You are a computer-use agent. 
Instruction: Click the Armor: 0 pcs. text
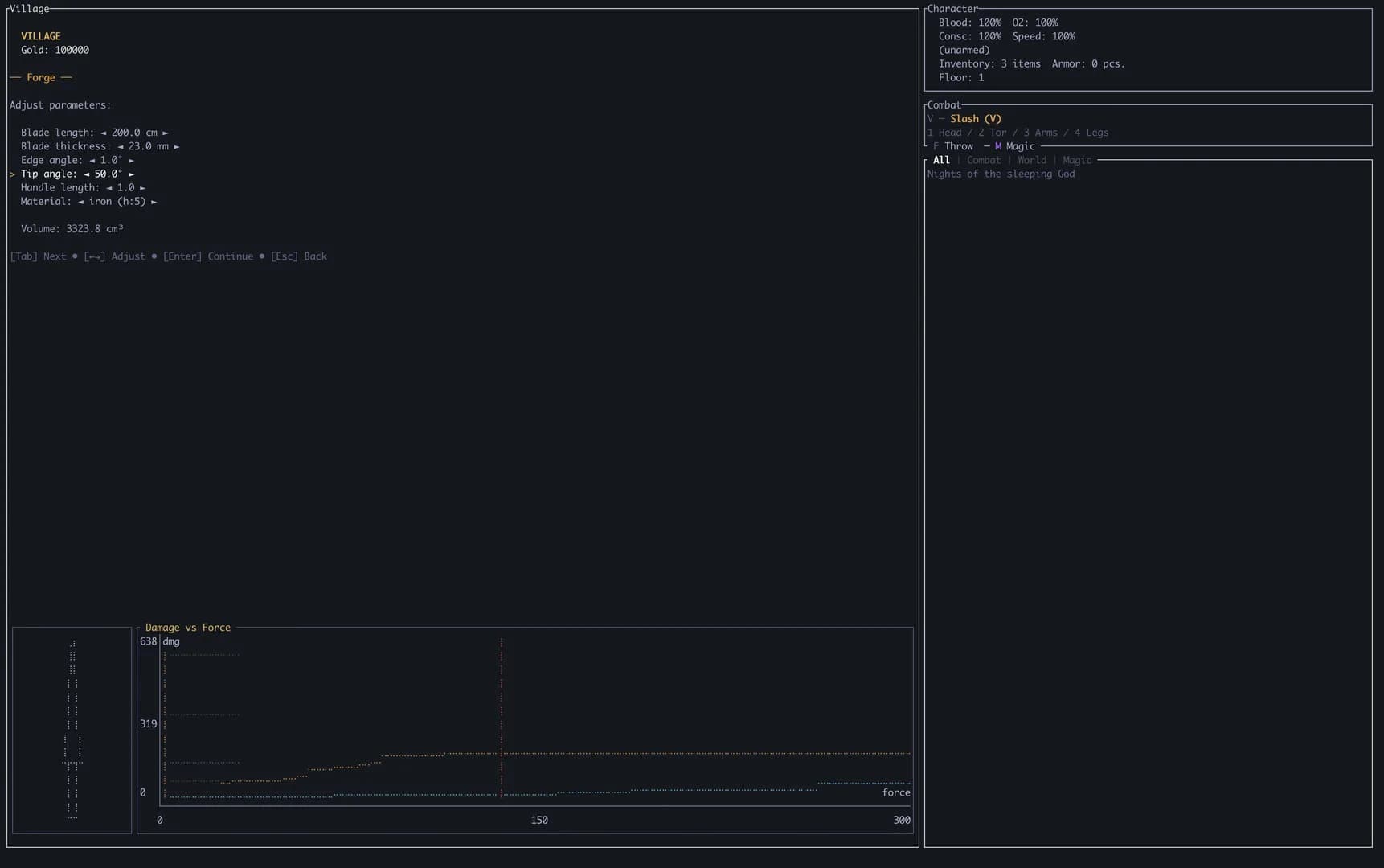(x=1088, y=63)
